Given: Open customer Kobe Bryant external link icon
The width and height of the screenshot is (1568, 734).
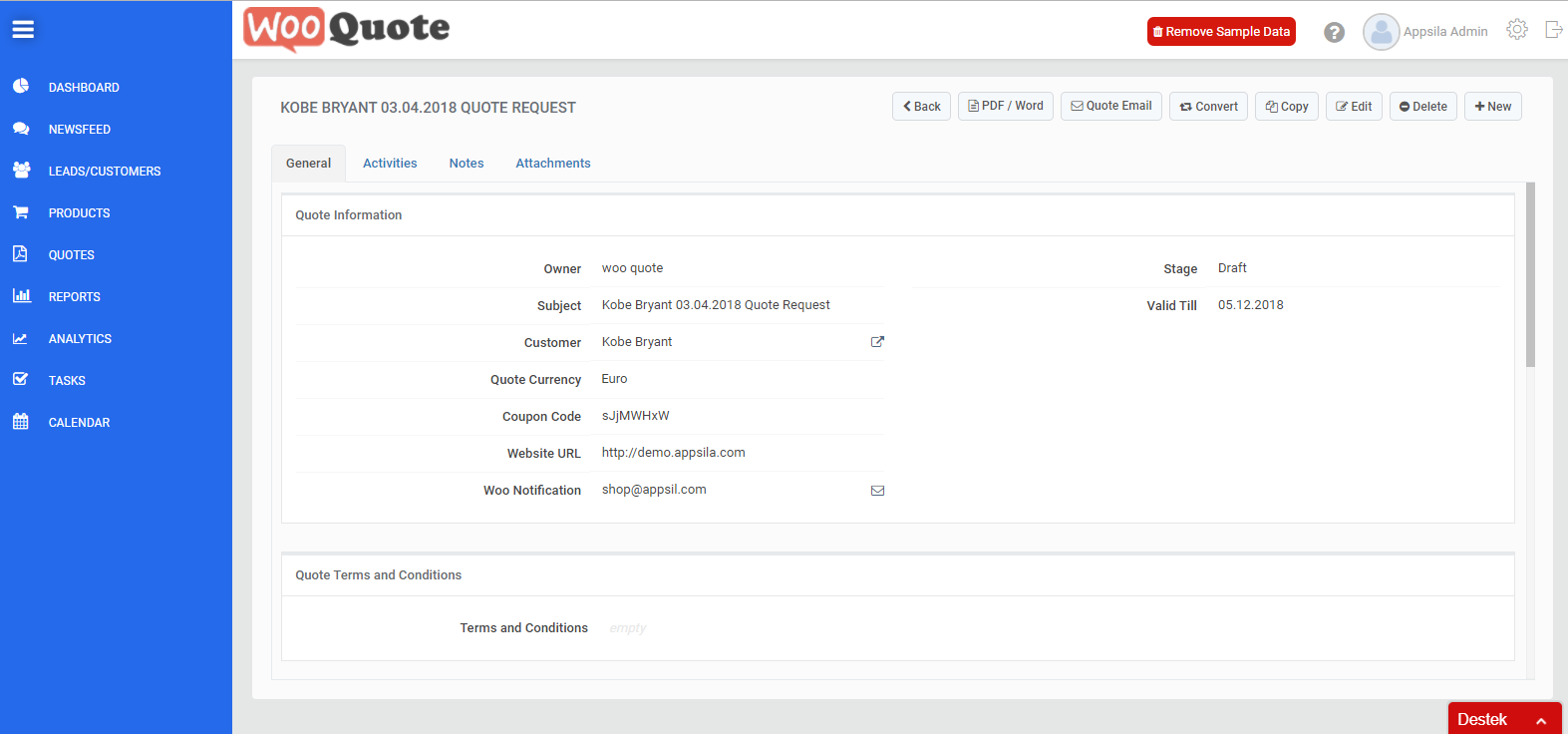Looking at the screenshot, I should click(877, 342).
